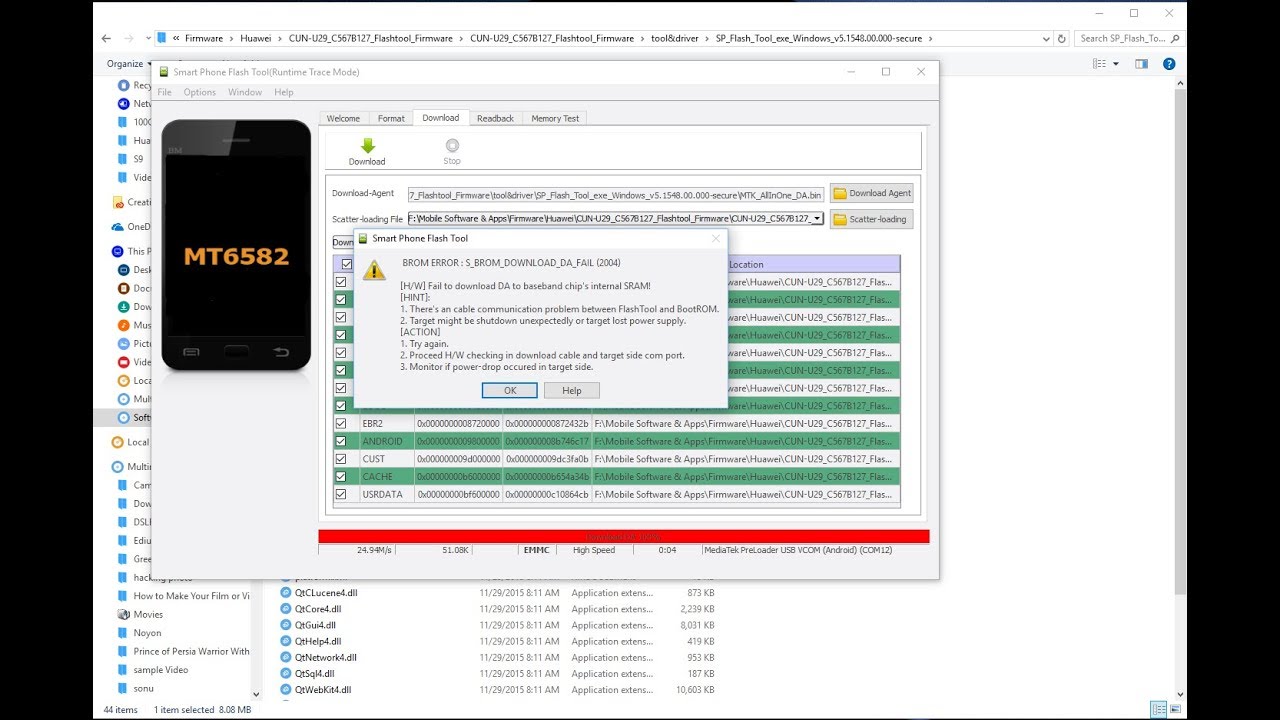Viewport: 1280px width, 720px height.
Task: Switch to the Memory Test tab
Action: tap(555, 118)
